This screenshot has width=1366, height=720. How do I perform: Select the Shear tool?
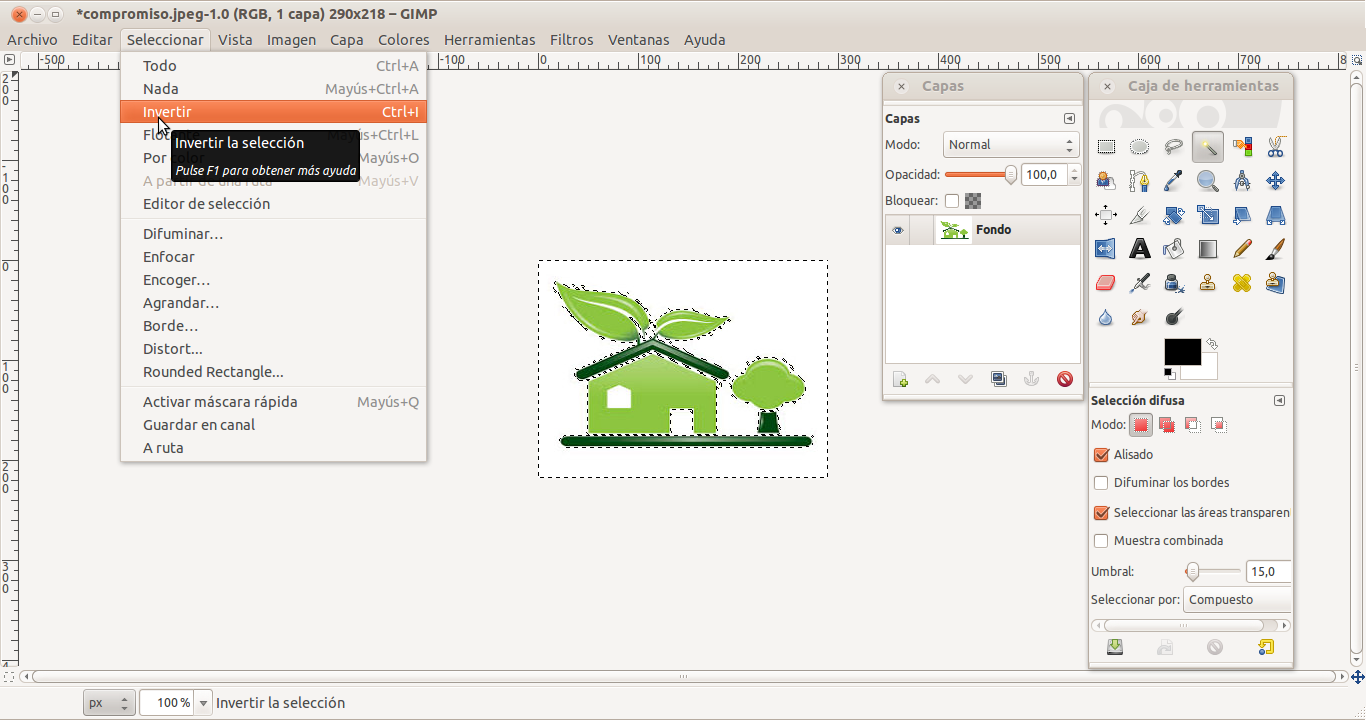tap(1242, 215)
